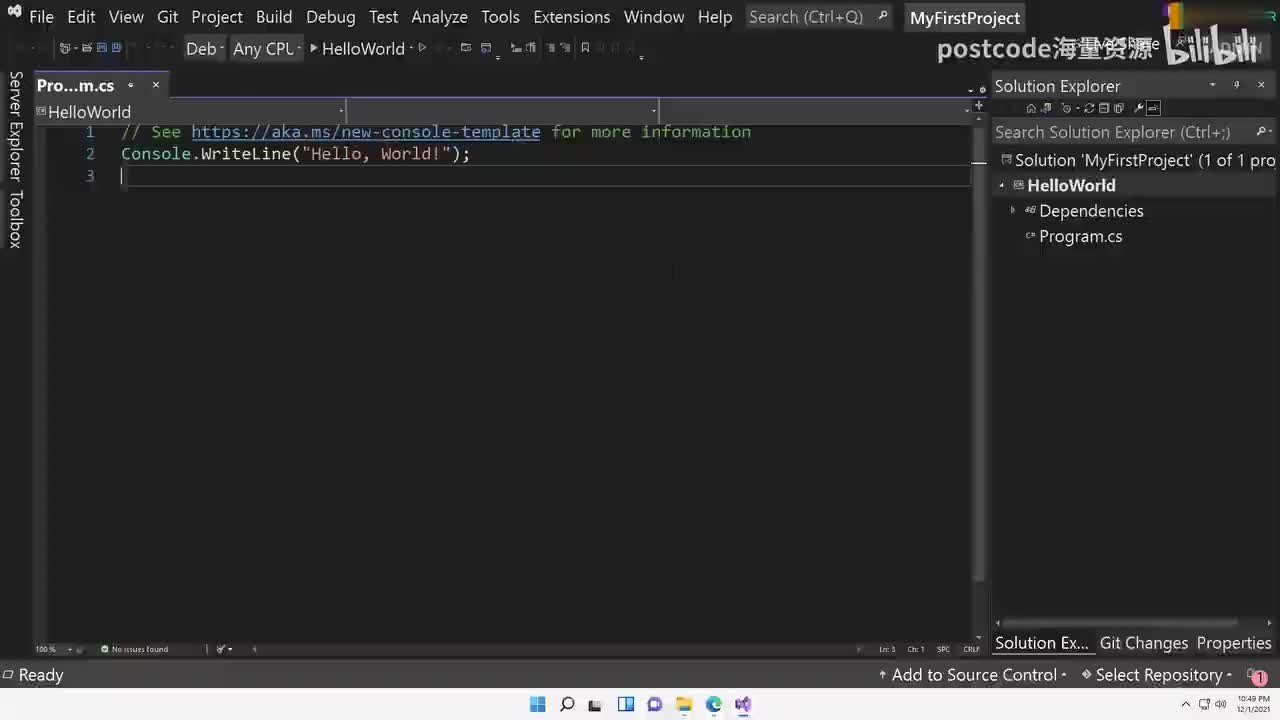Open the View menu
This screenshot has height=720, width=1280.
click(x=126, y=17)
